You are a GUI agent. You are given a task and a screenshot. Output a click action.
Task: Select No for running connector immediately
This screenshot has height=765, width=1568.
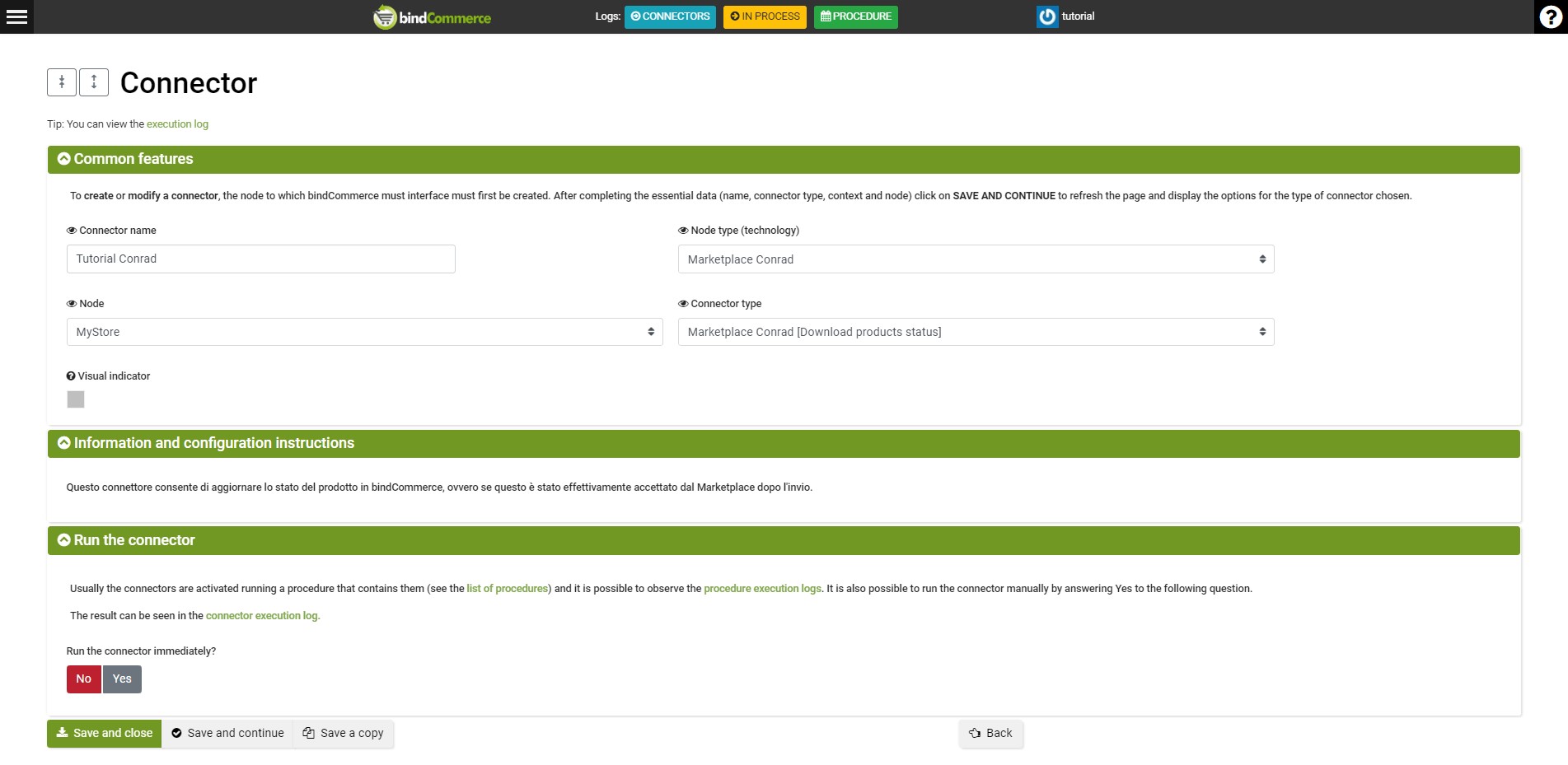(84, 679)
